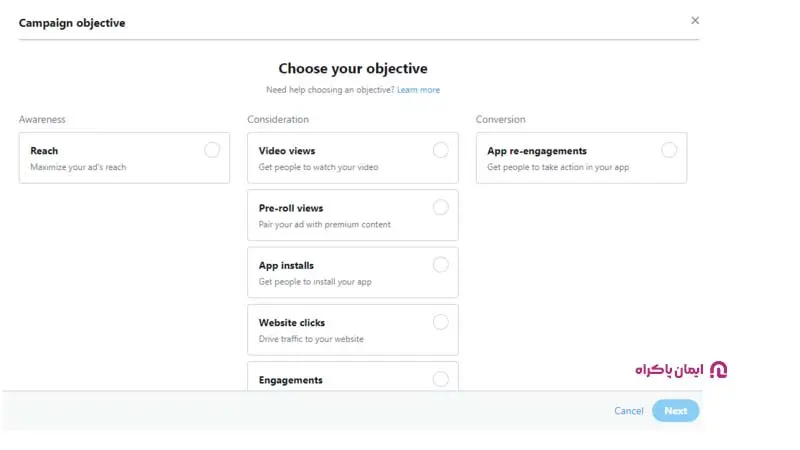This screenshot has width=800, height=450.
Task: Click the Consideration category label
Action: point(278,120)
